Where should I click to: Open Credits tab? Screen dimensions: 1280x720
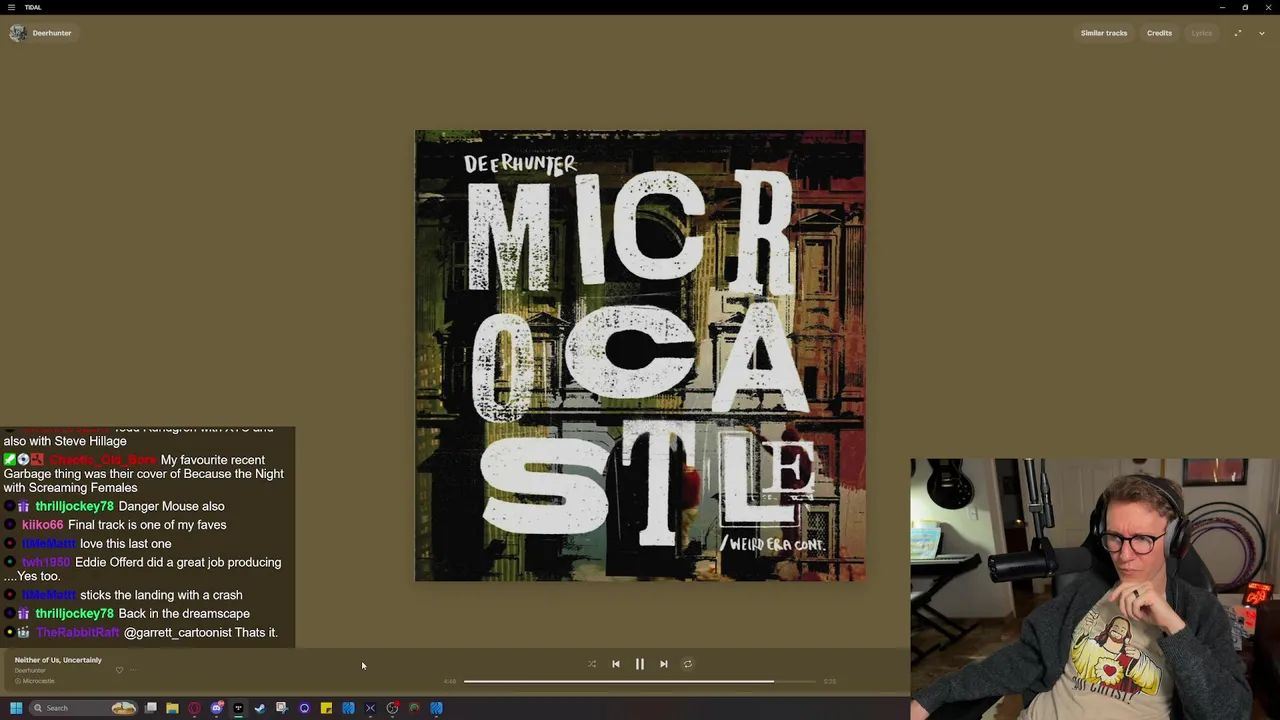[x=1159, y=33]
